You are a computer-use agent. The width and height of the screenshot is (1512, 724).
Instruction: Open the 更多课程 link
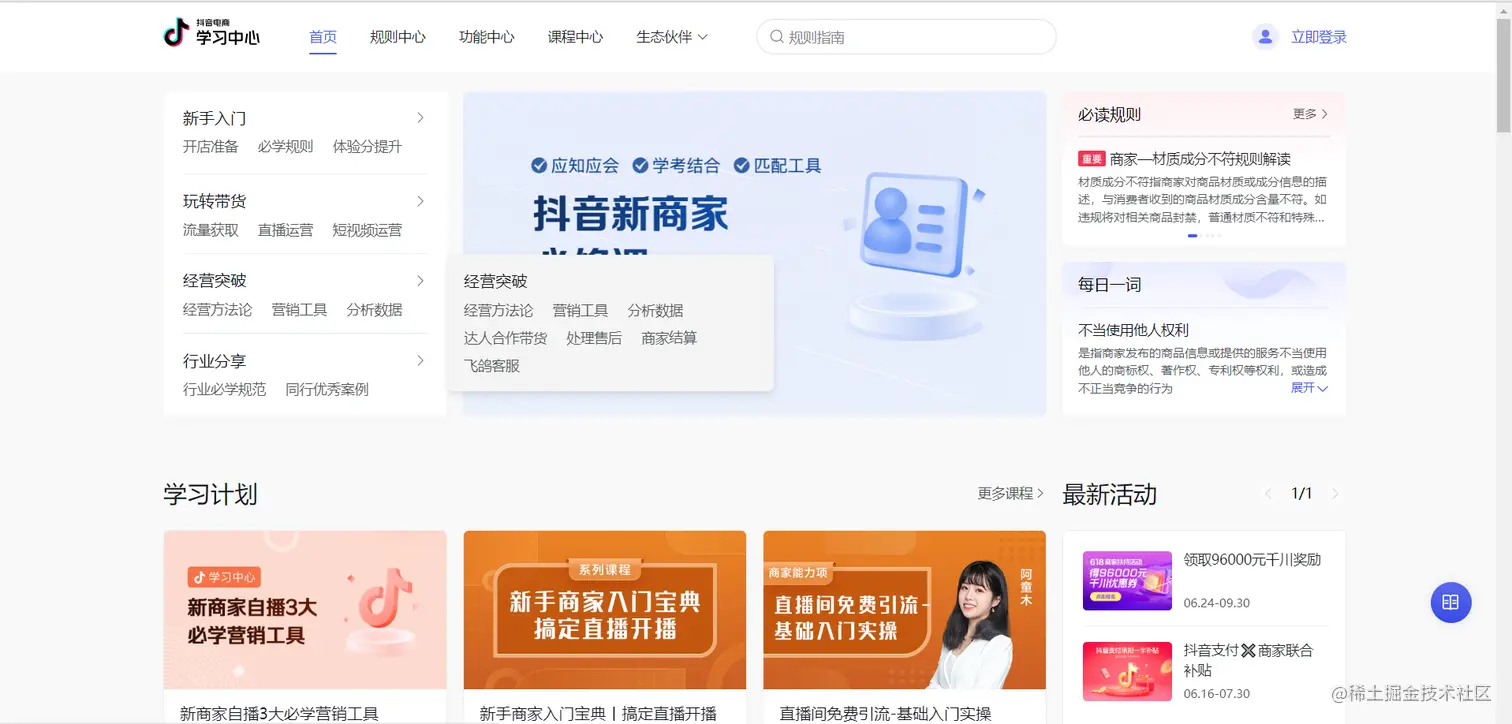tap(1008, 493)
